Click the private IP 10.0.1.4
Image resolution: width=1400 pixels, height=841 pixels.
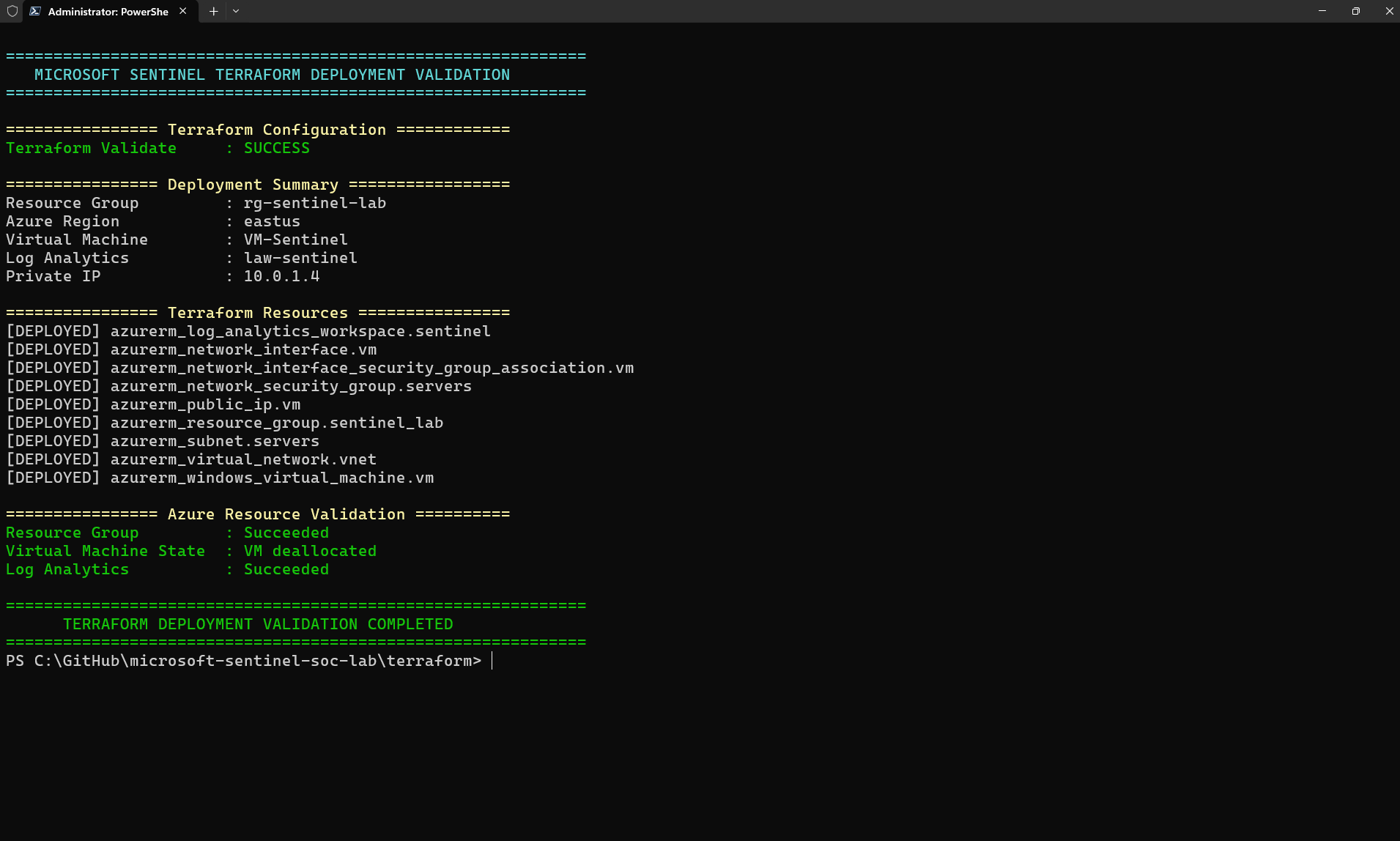point(281,276)
